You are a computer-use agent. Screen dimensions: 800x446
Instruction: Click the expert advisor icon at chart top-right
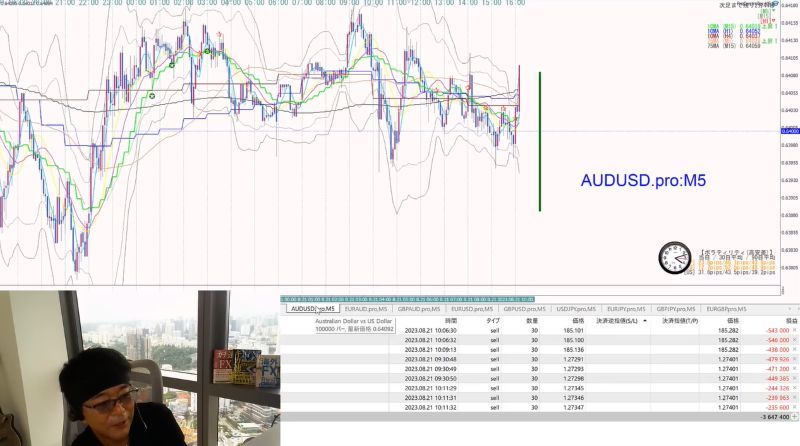pos(774,5)
